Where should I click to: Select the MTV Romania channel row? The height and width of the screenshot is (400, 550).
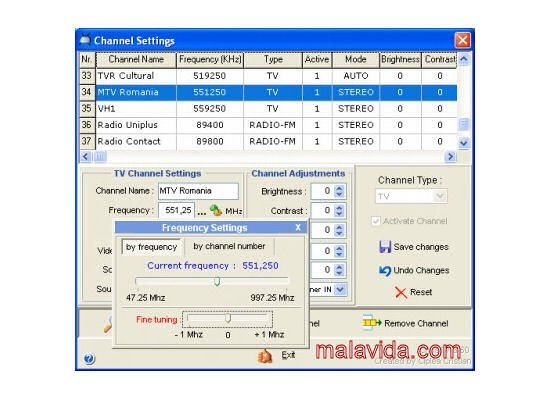pyautogui.click(x=268, y=92)
